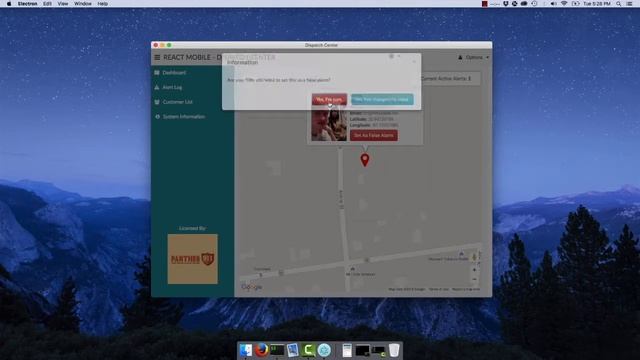Click the Dashboard sidebar icon

tap(157, 73)
